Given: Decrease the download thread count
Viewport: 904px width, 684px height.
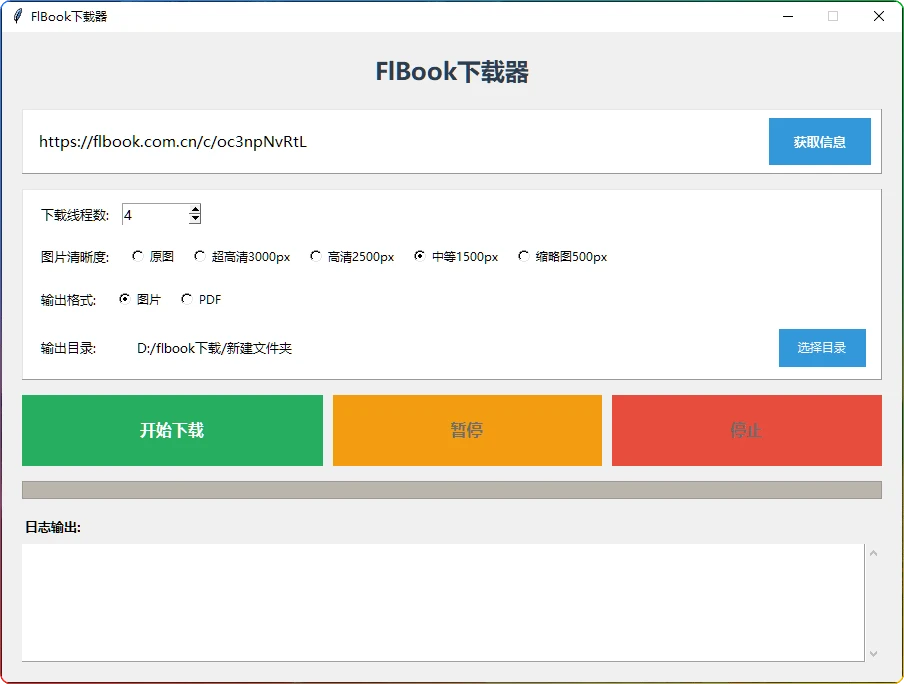Looking at the screenshot, I should pyautogui.click(x=194, y=218).
